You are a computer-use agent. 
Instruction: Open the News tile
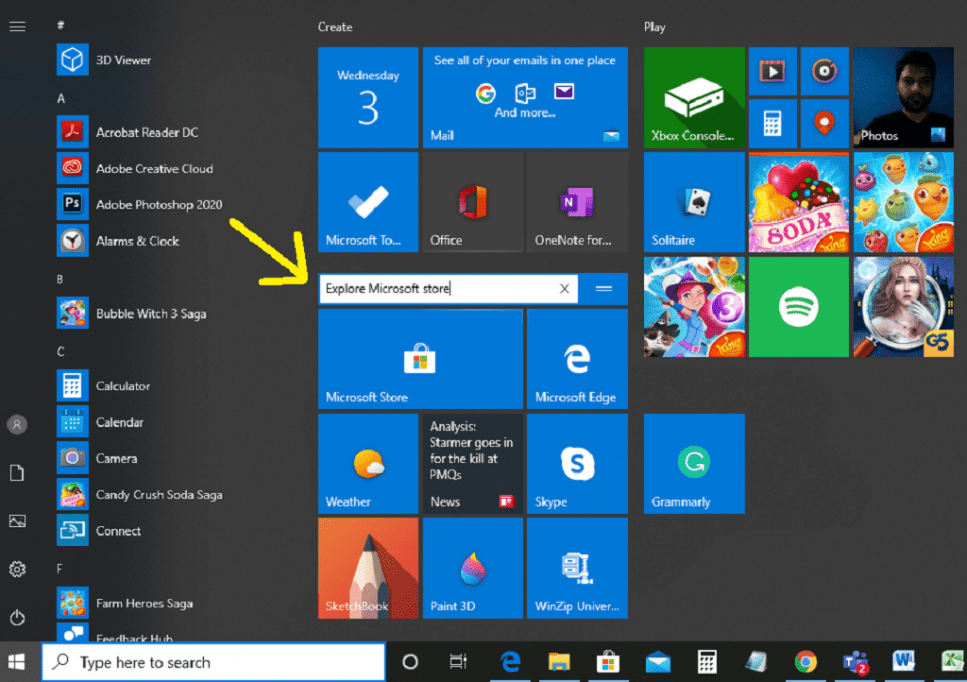tap(472, 464)
